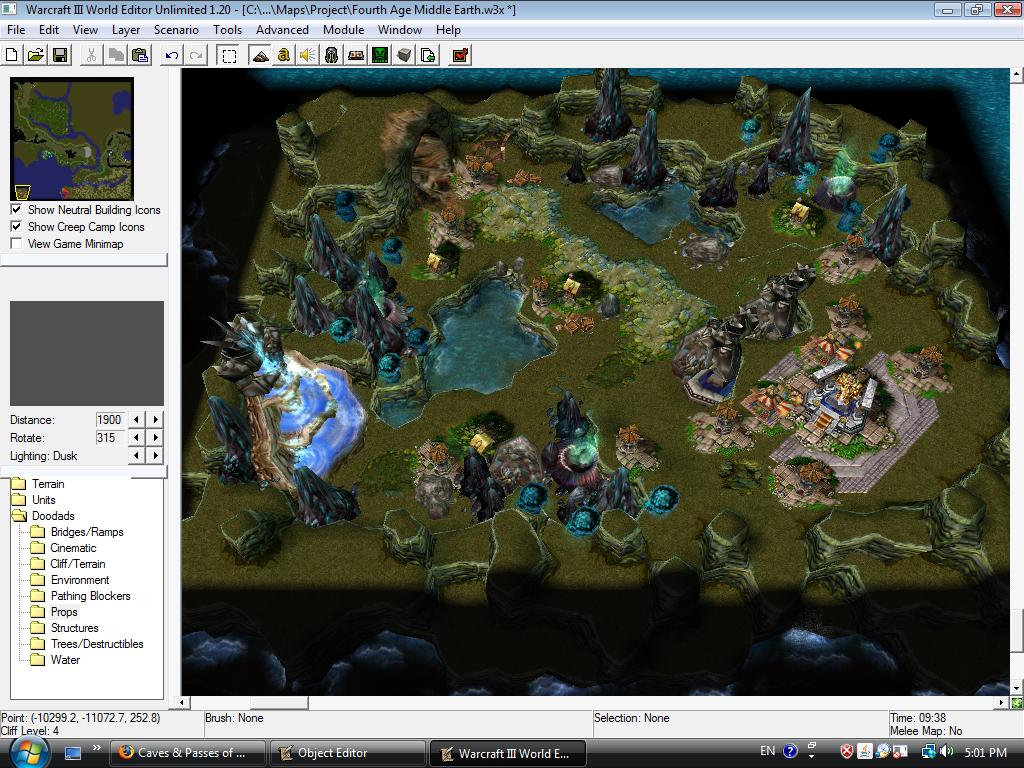The width and height of the screenshot is (1024, 768).
Task: Decrease Distance with the left arrow
Action: (x=136, y=419)
